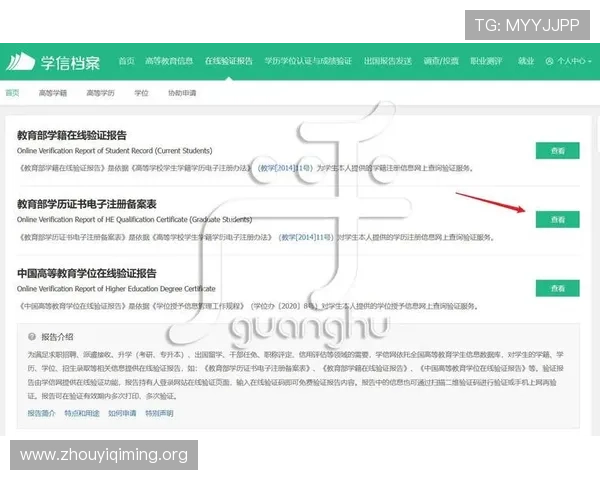Click the 报告介绍 section title
The image size is (600, 480).
57,337
